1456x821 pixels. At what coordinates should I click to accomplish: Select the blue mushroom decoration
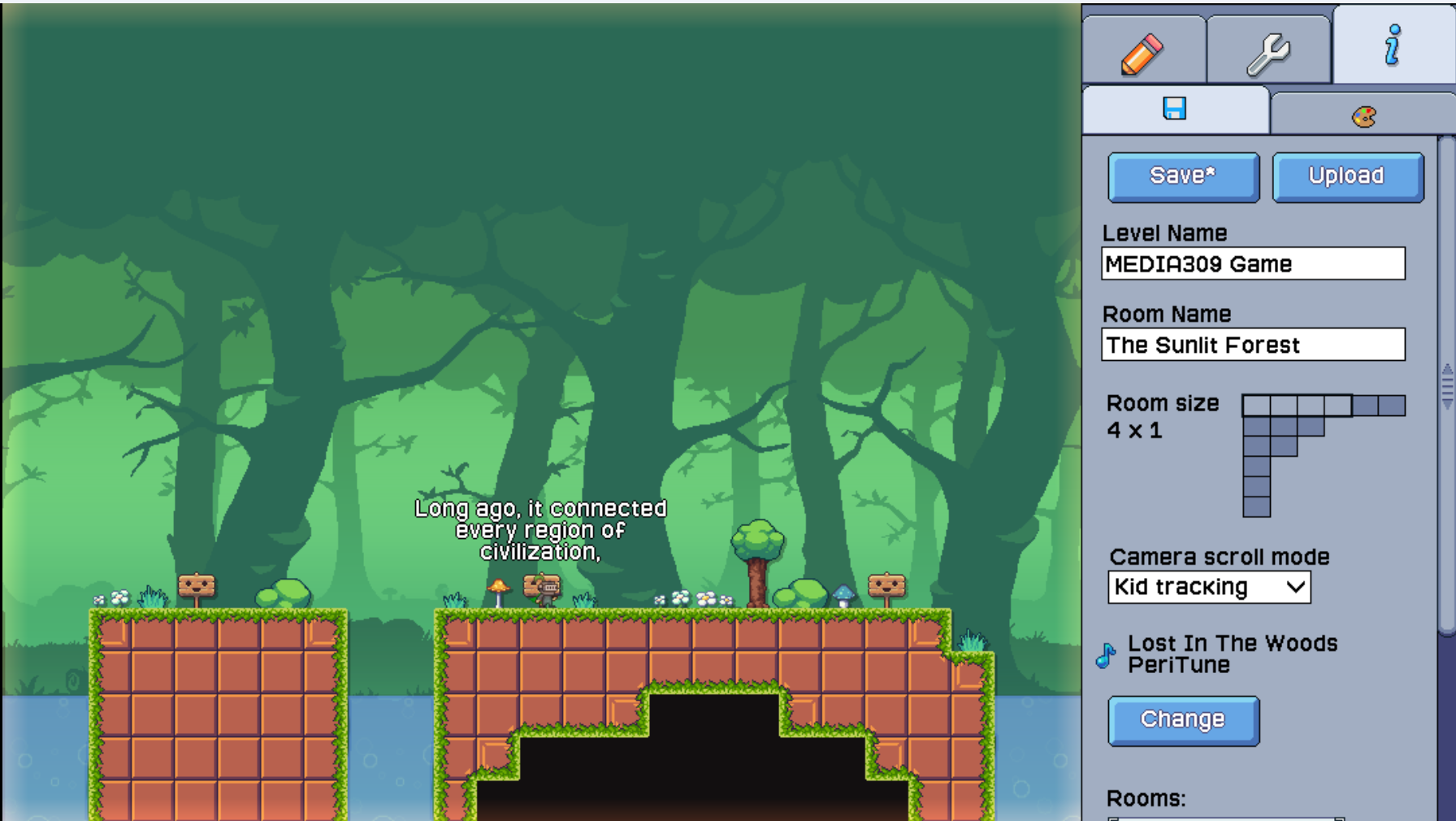click(843, 596)
